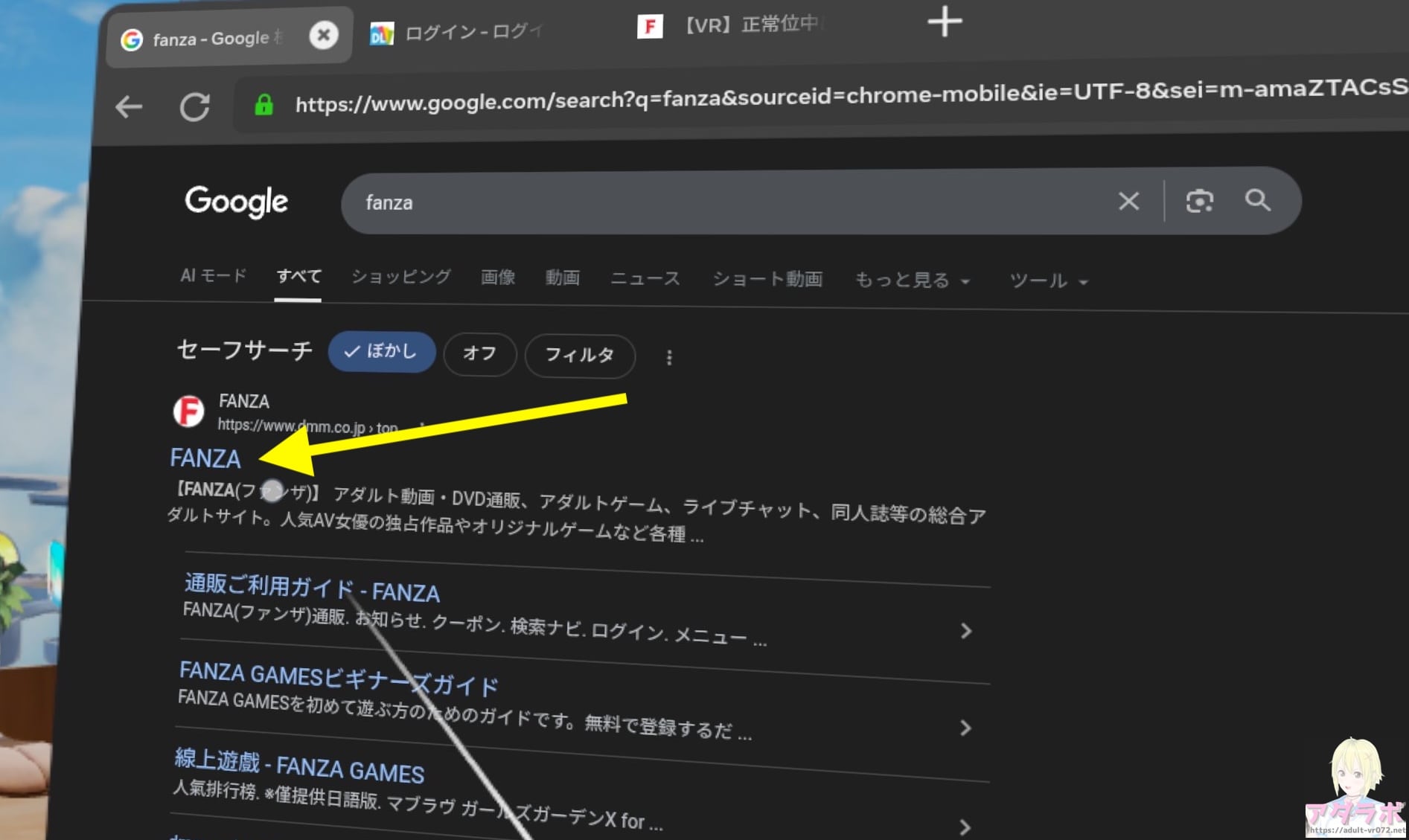Click the address bar URL
This screenshot has height=840, width=1409.
851,95
